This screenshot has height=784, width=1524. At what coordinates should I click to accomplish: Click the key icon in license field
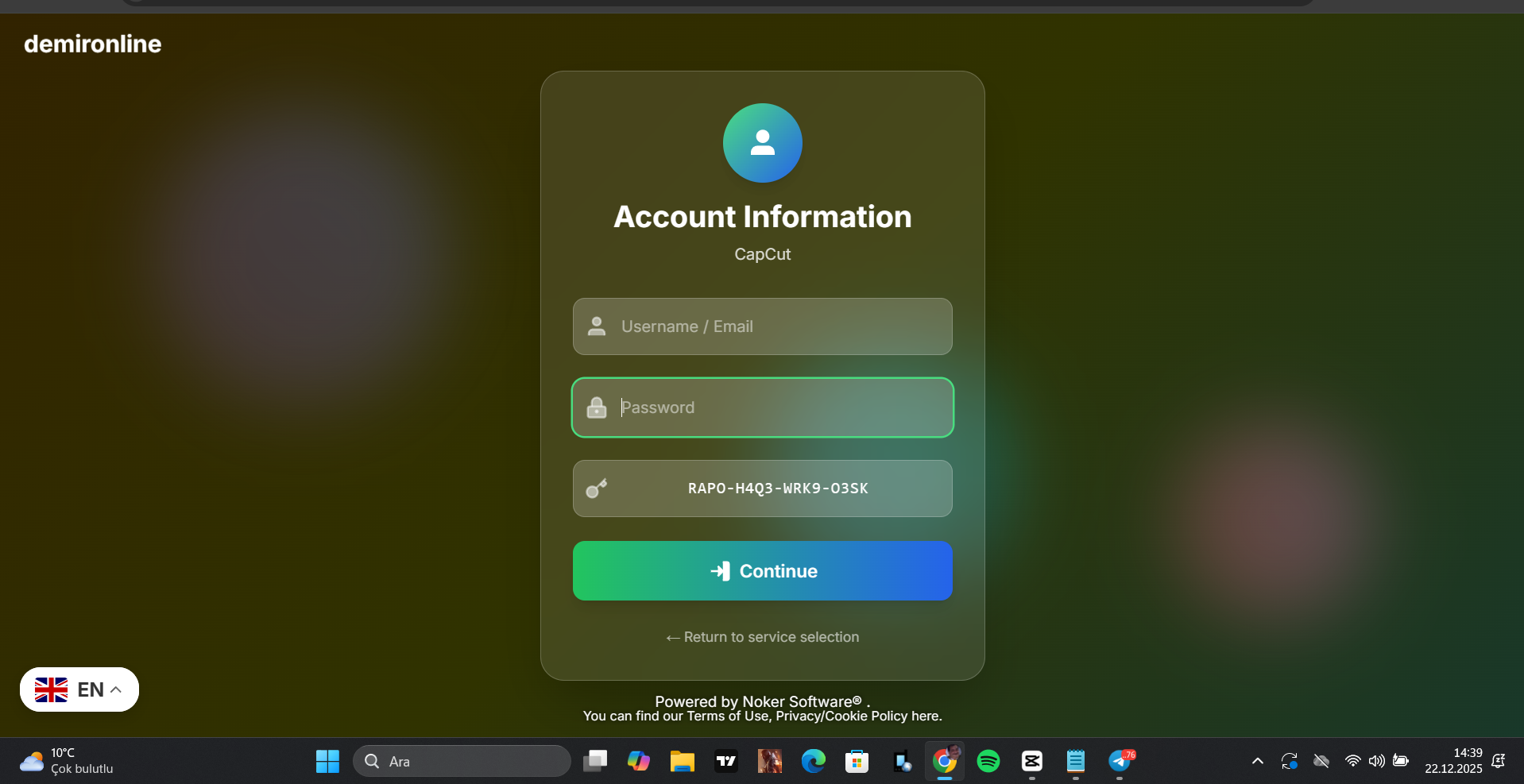[597, 489]
